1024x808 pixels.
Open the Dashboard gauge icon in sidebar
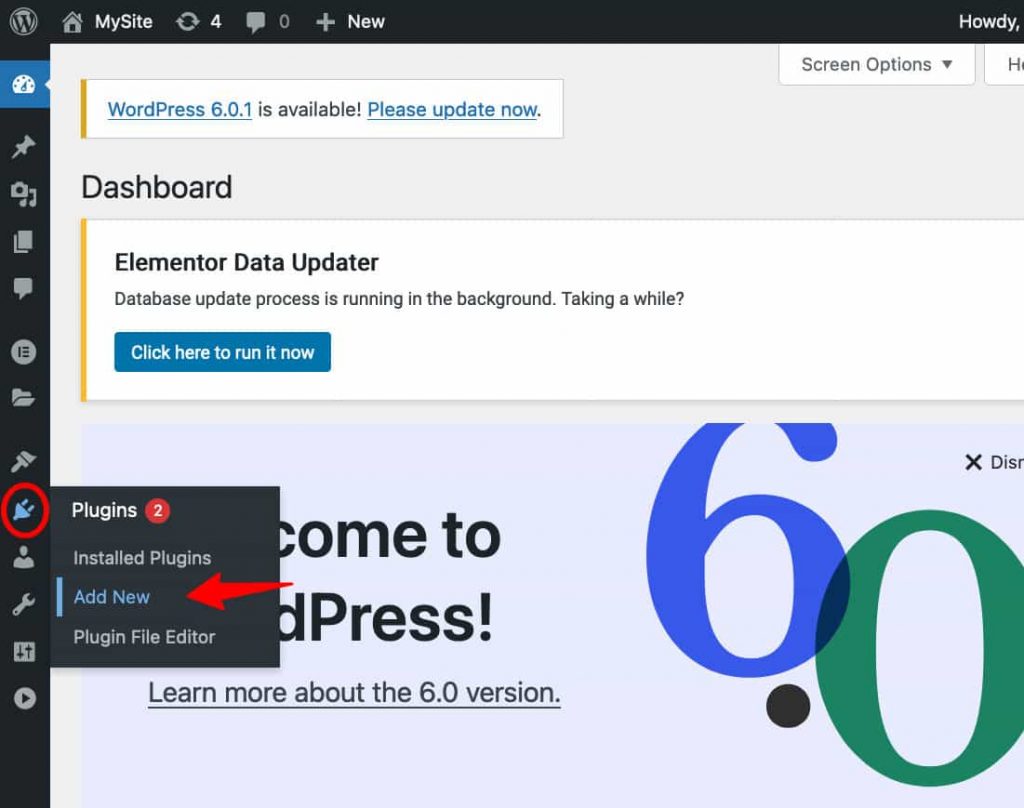(x=24, y=84)
